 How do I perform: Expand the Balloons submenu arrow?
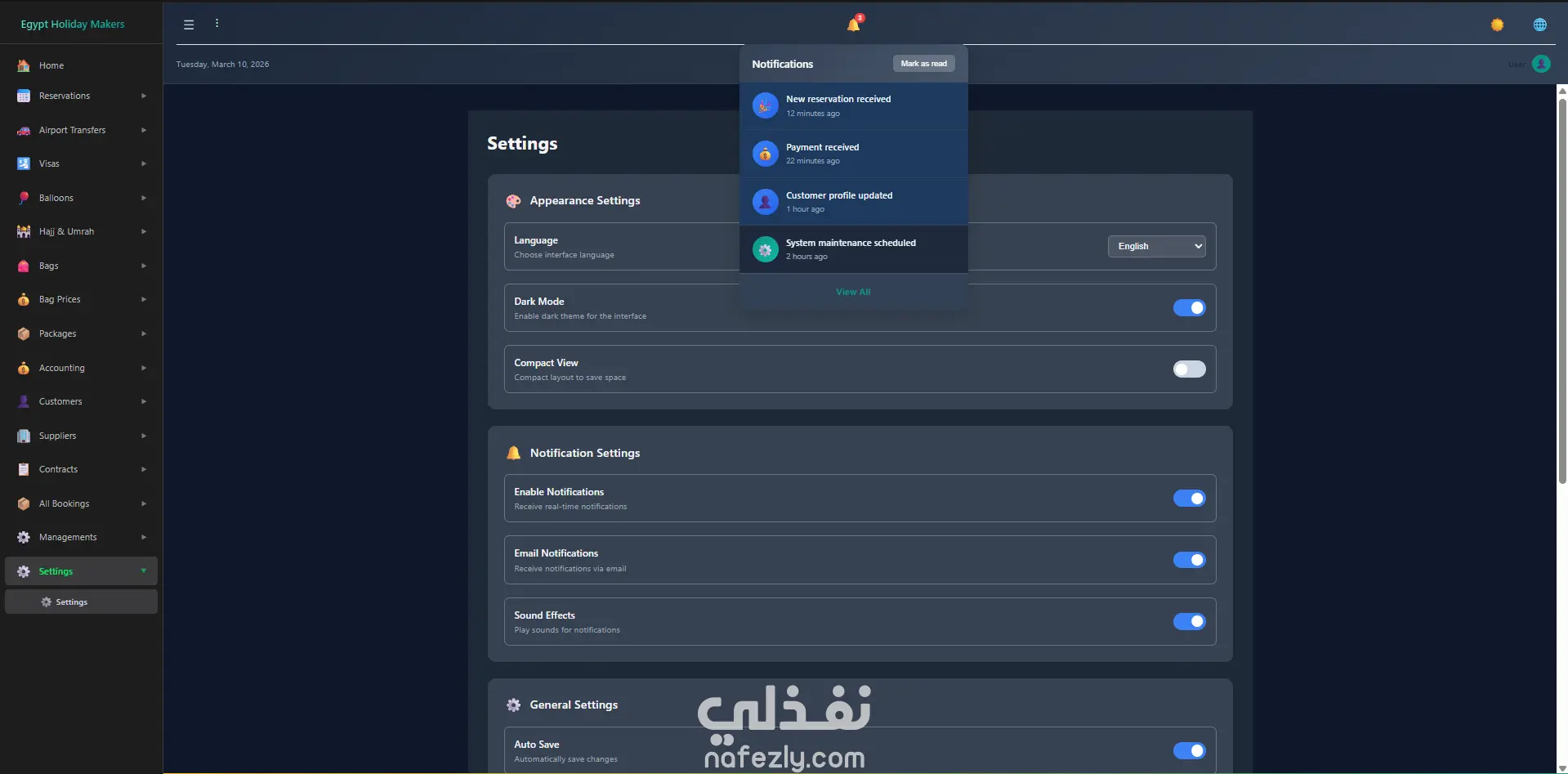[x=144, y=198]
